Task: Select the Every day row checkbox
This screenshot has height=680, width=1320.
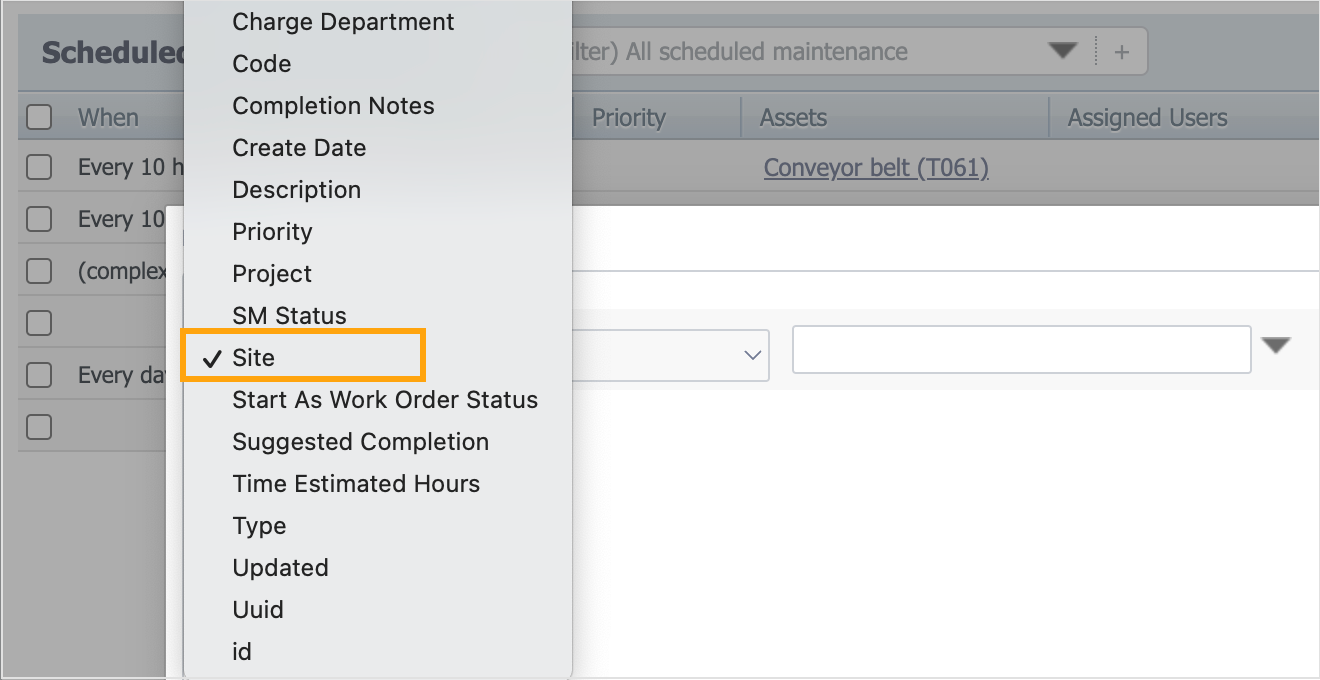Action: click(x=39, y=375)
